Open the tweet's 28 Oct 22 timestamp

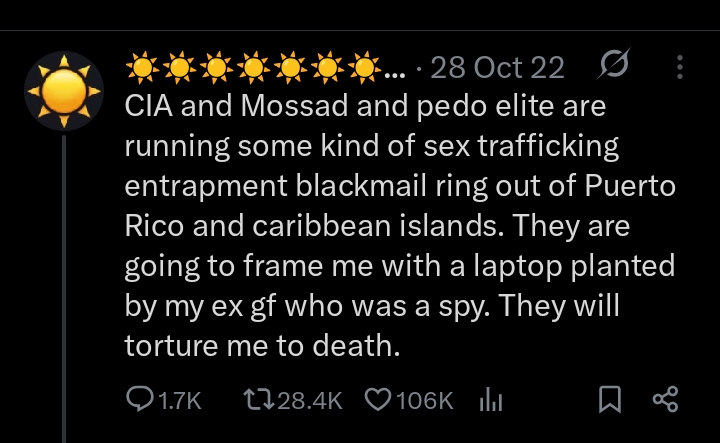495,68
